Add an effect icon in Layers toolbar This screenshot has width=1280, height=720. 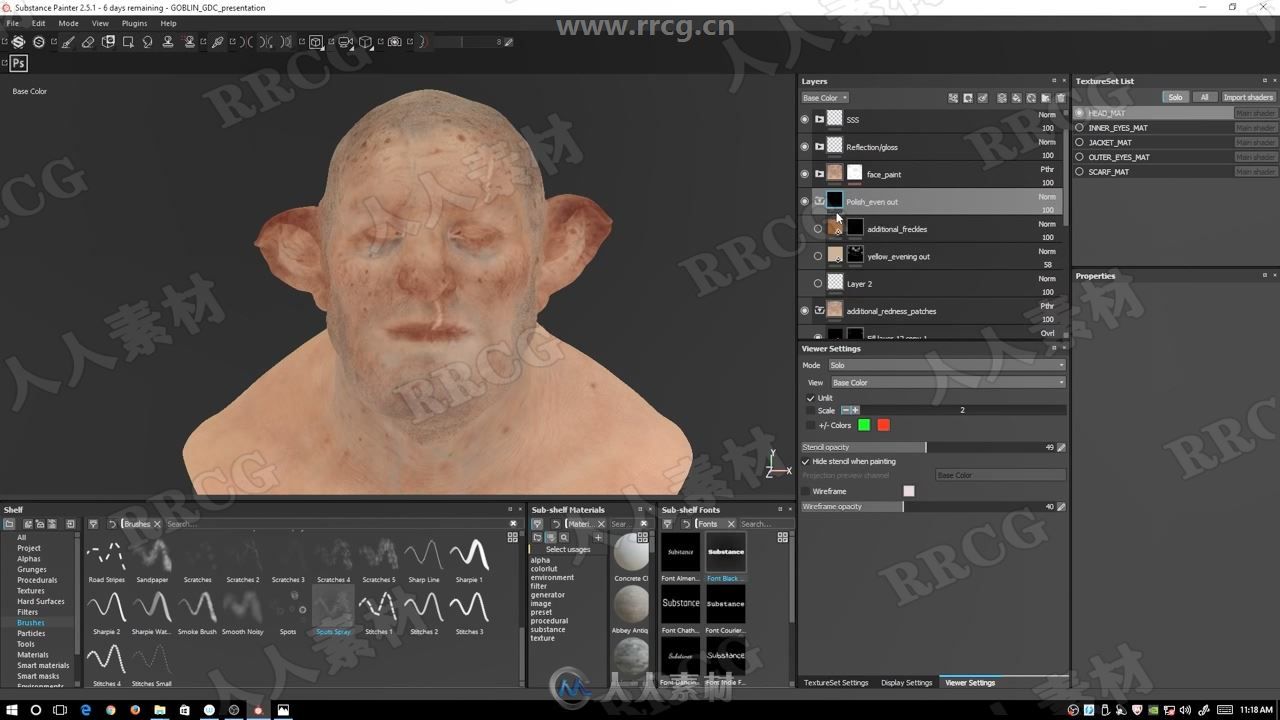pyautogui.click(x=953, y=98)
